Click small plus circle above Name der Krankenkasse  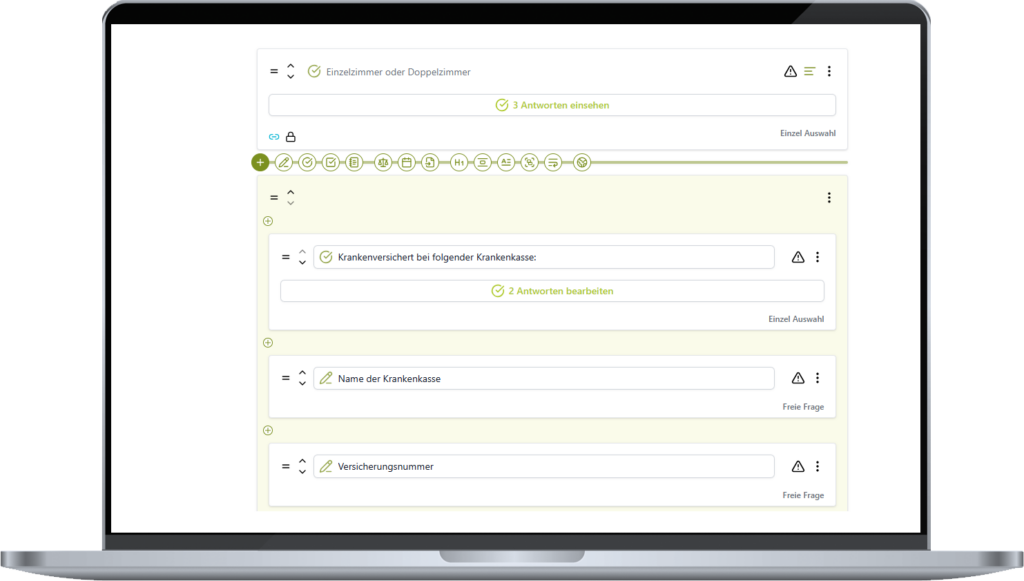267,343
